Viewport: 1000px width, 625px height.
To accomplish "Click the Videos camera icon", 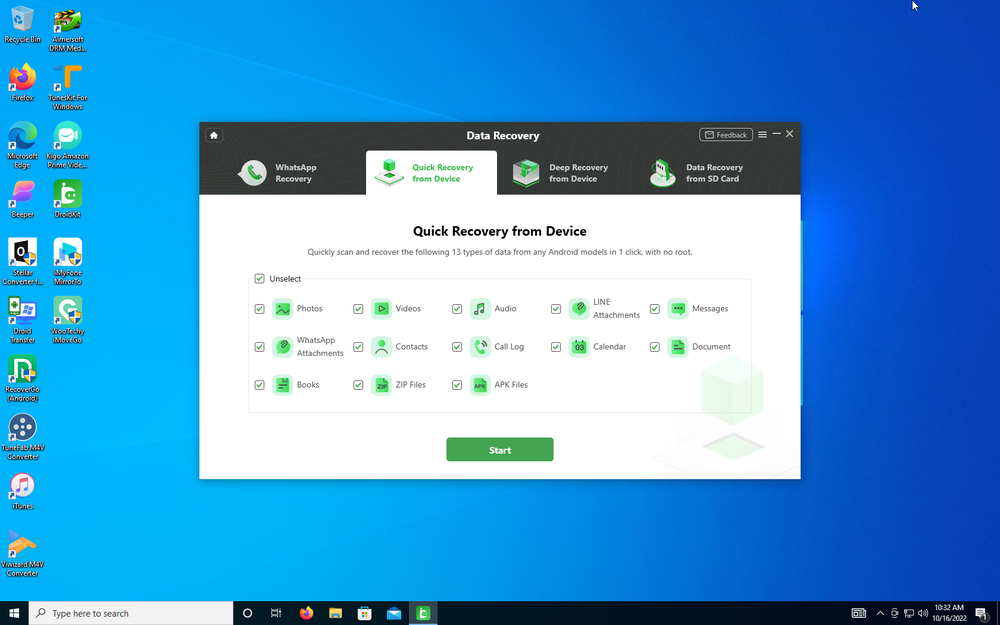I will pos(380,308).
